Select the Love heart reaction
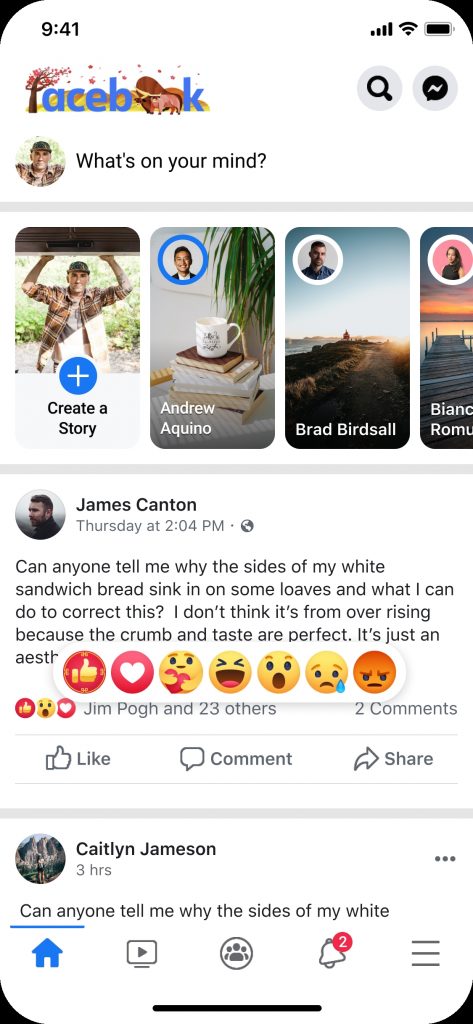Screen dimensions: 473x1024 tap(132, 673)
